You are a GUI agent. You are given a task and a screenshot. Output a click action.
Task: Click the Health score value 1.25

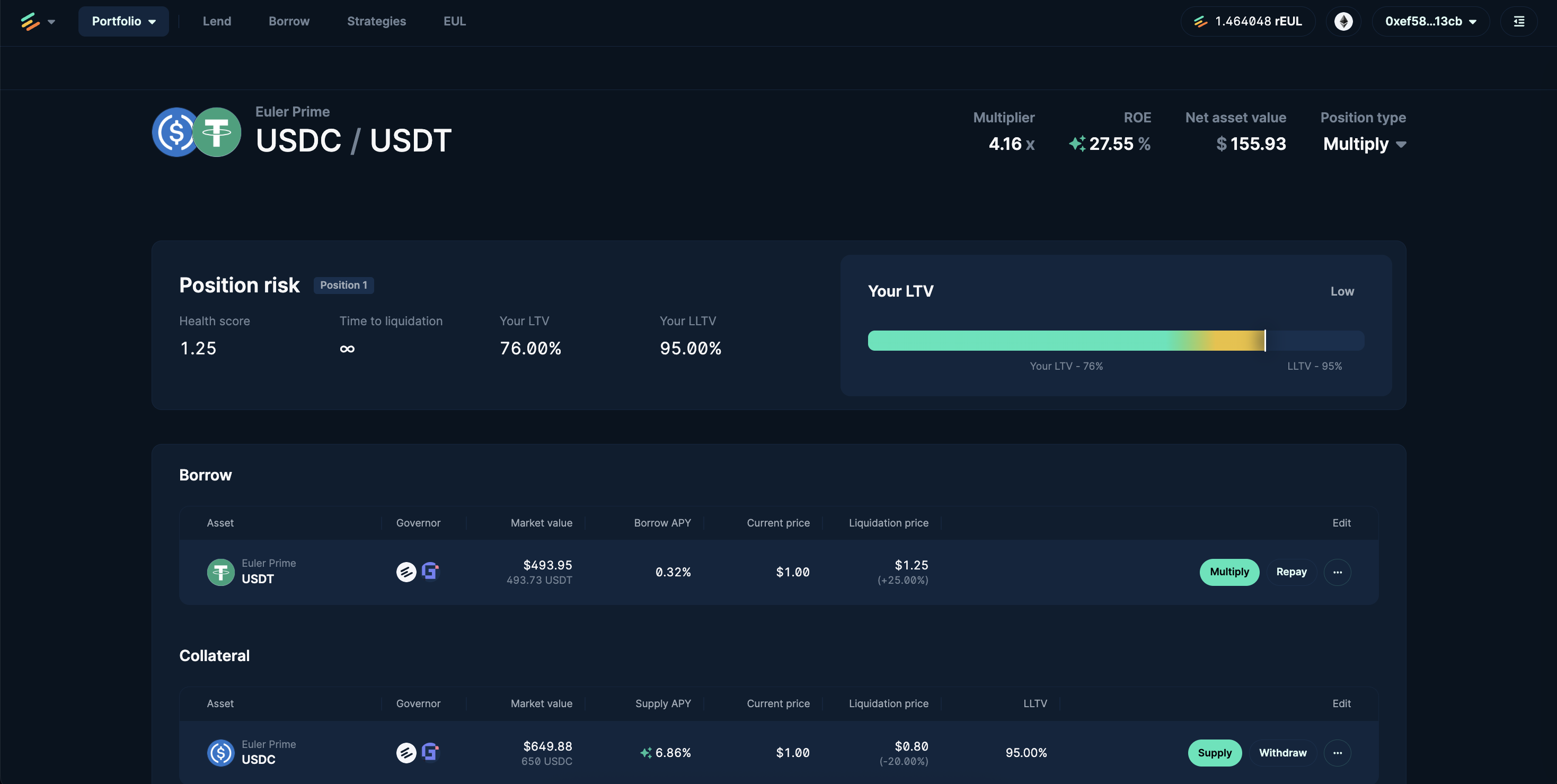(x=198, y=349)
